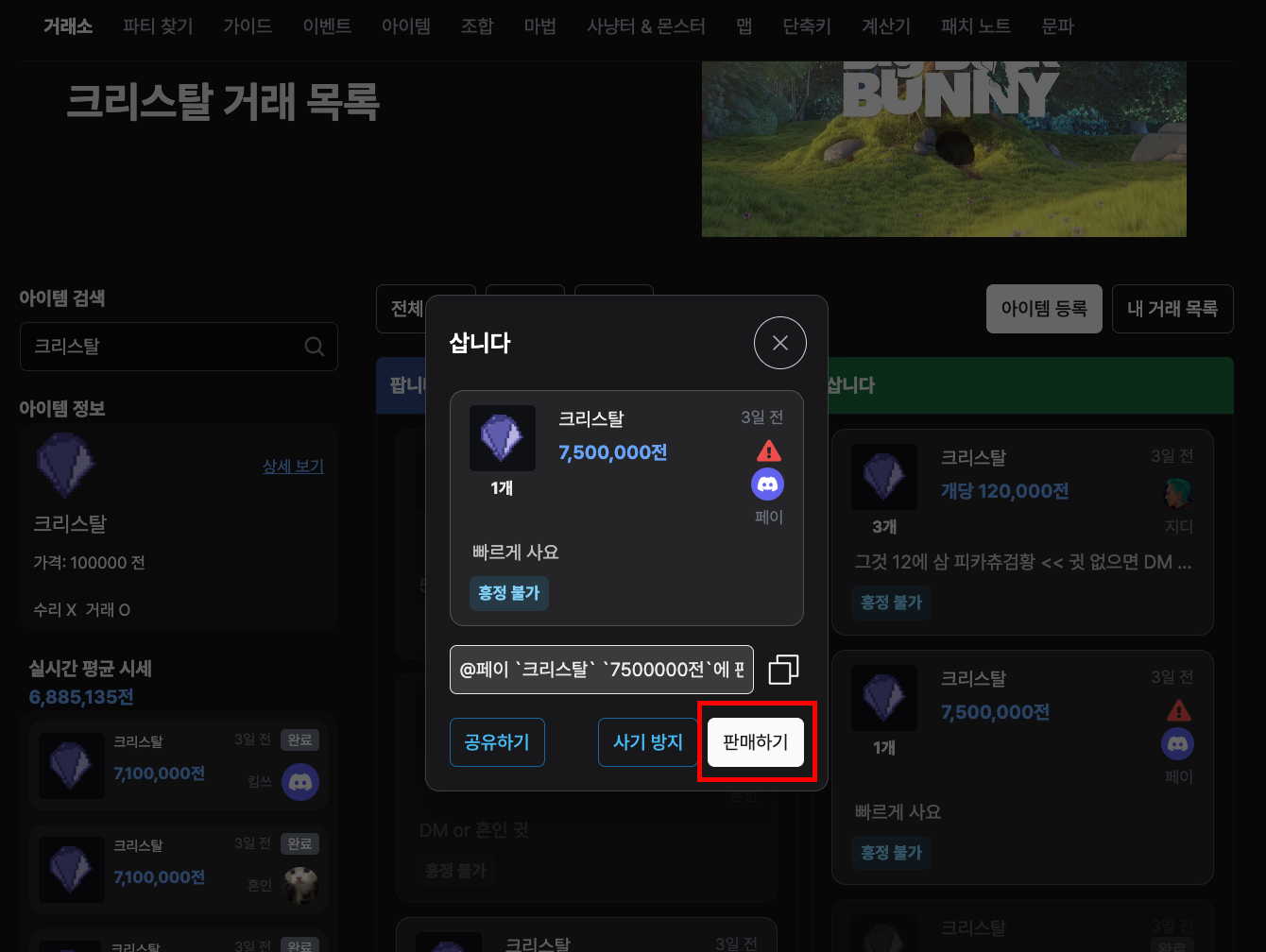Click the 사기 방지 button
Screen dimensions: 1266x952
648,742
